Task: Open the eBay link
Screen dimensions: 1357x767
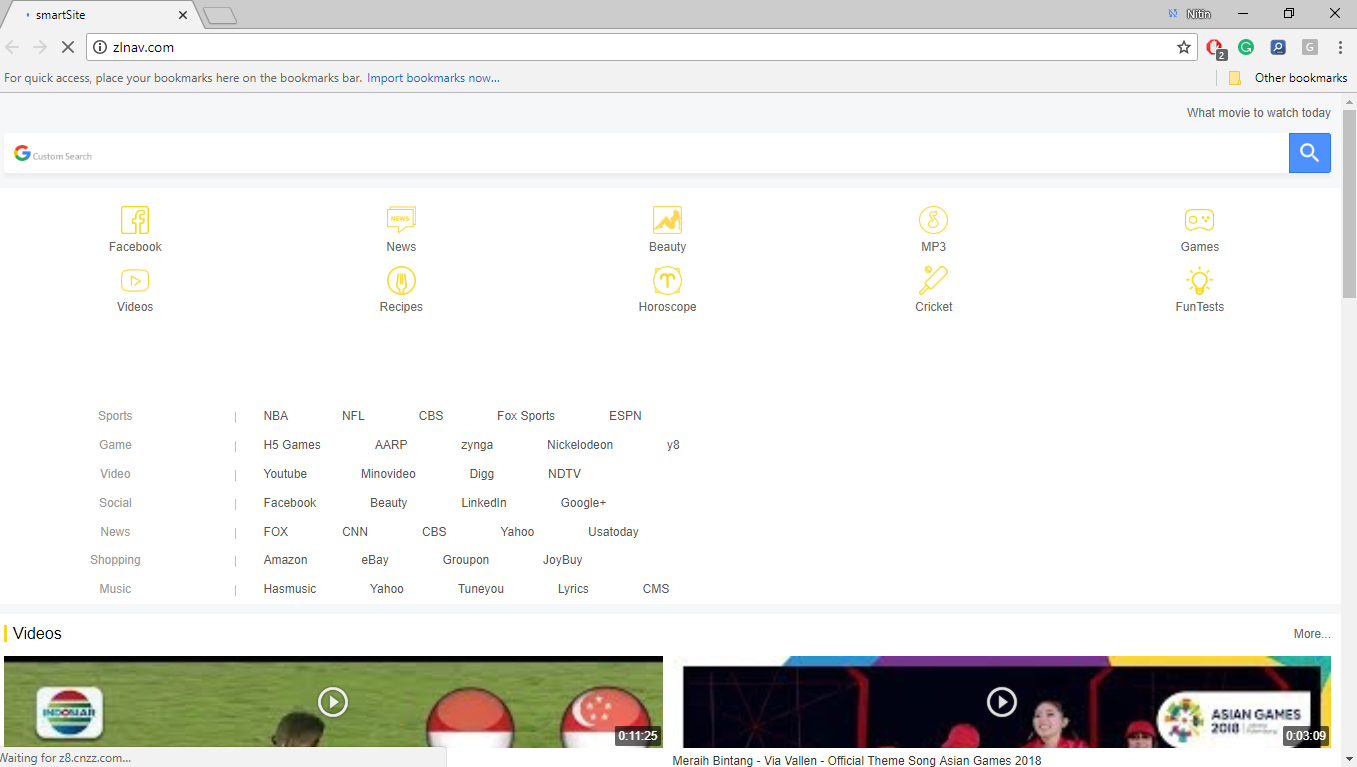Action: tap(375, 560)
